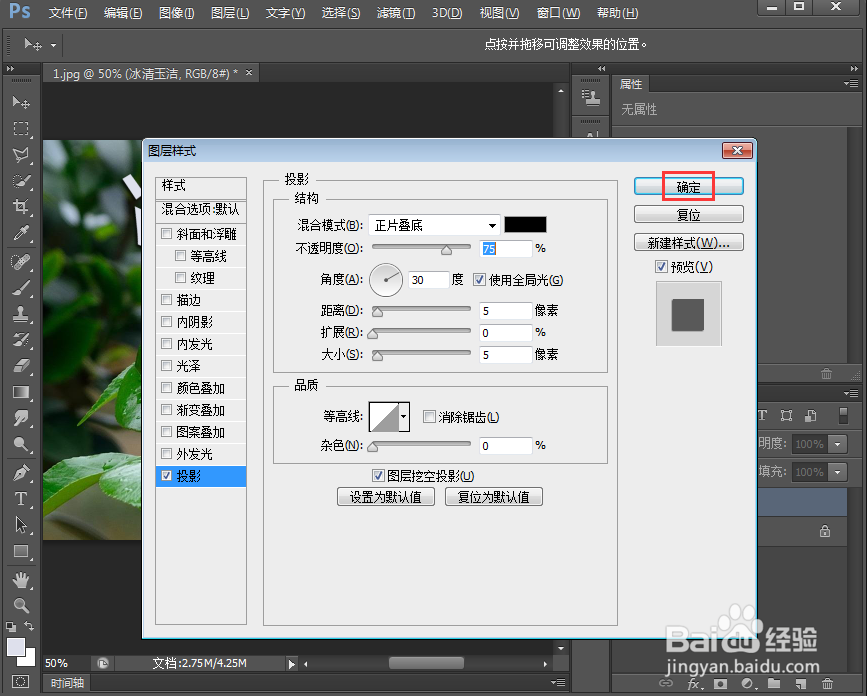Select the Clone Stamp tool
This screenshot has height=696, width=867.
click(21, 313)
